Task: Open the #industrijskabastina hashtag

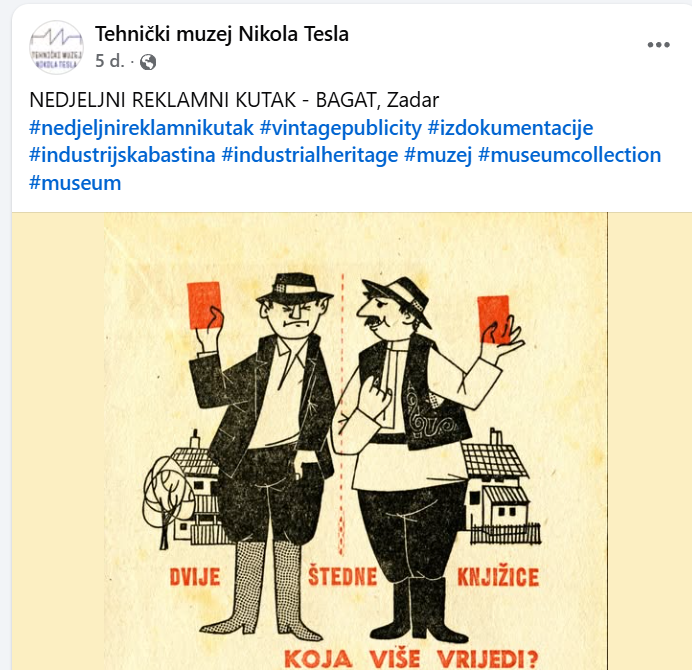Action: point(122,155)
